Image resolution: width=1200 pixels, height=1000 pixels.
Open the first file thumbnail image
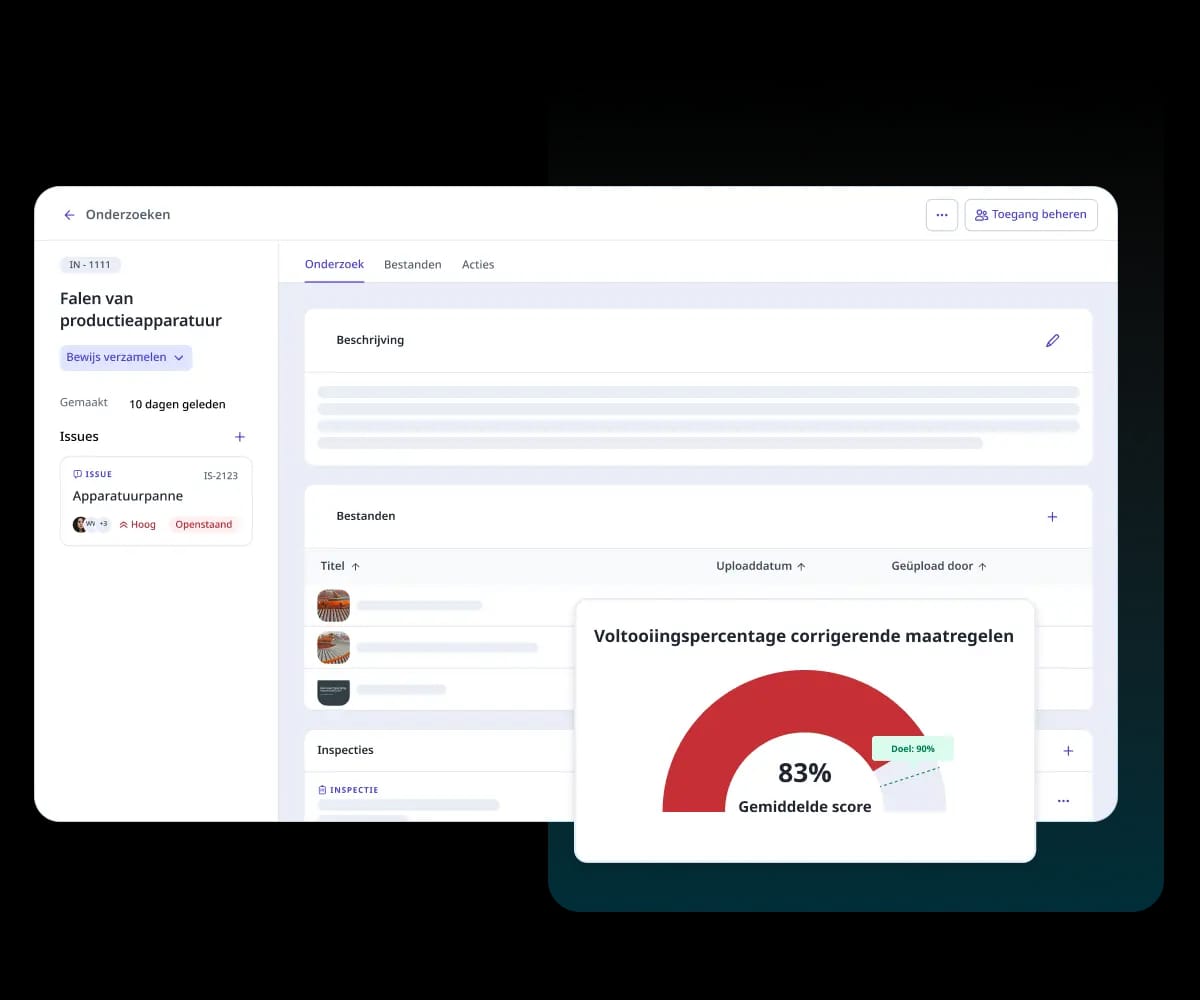point(333,605)
